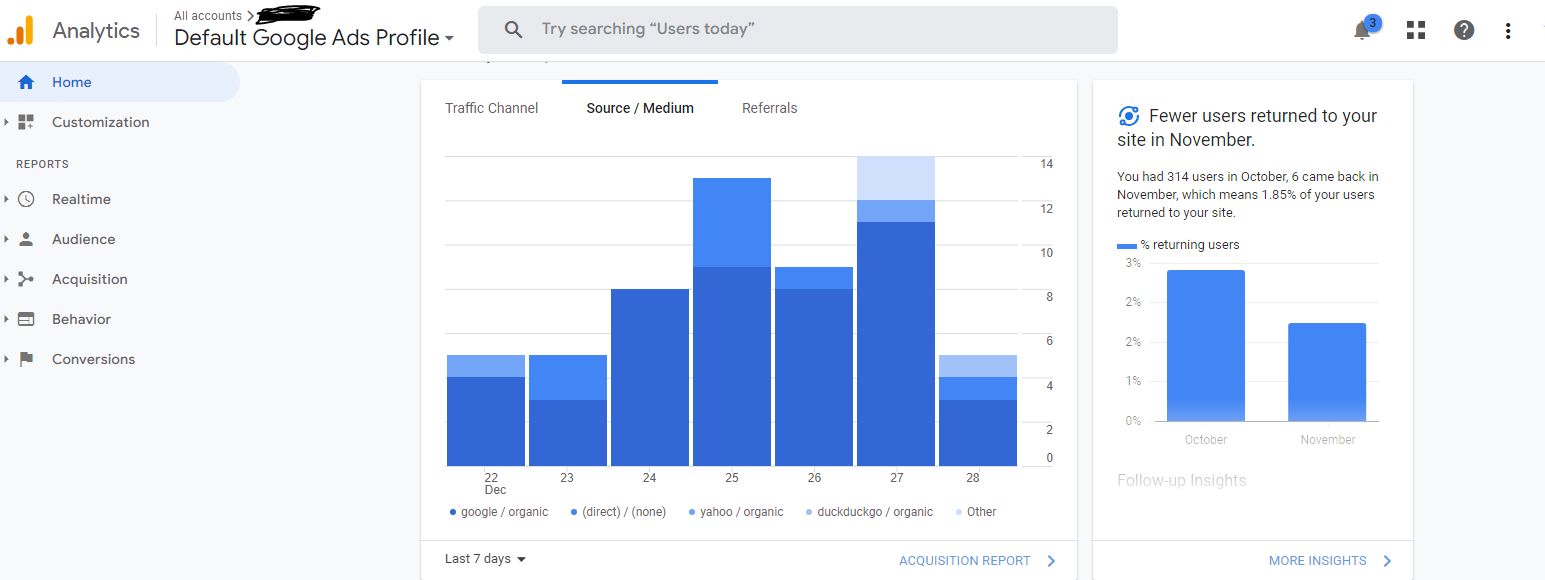Click the Dec 27 chart bar
The width and height of the screenshot is (1545, 580).
(x=896, y=311)
